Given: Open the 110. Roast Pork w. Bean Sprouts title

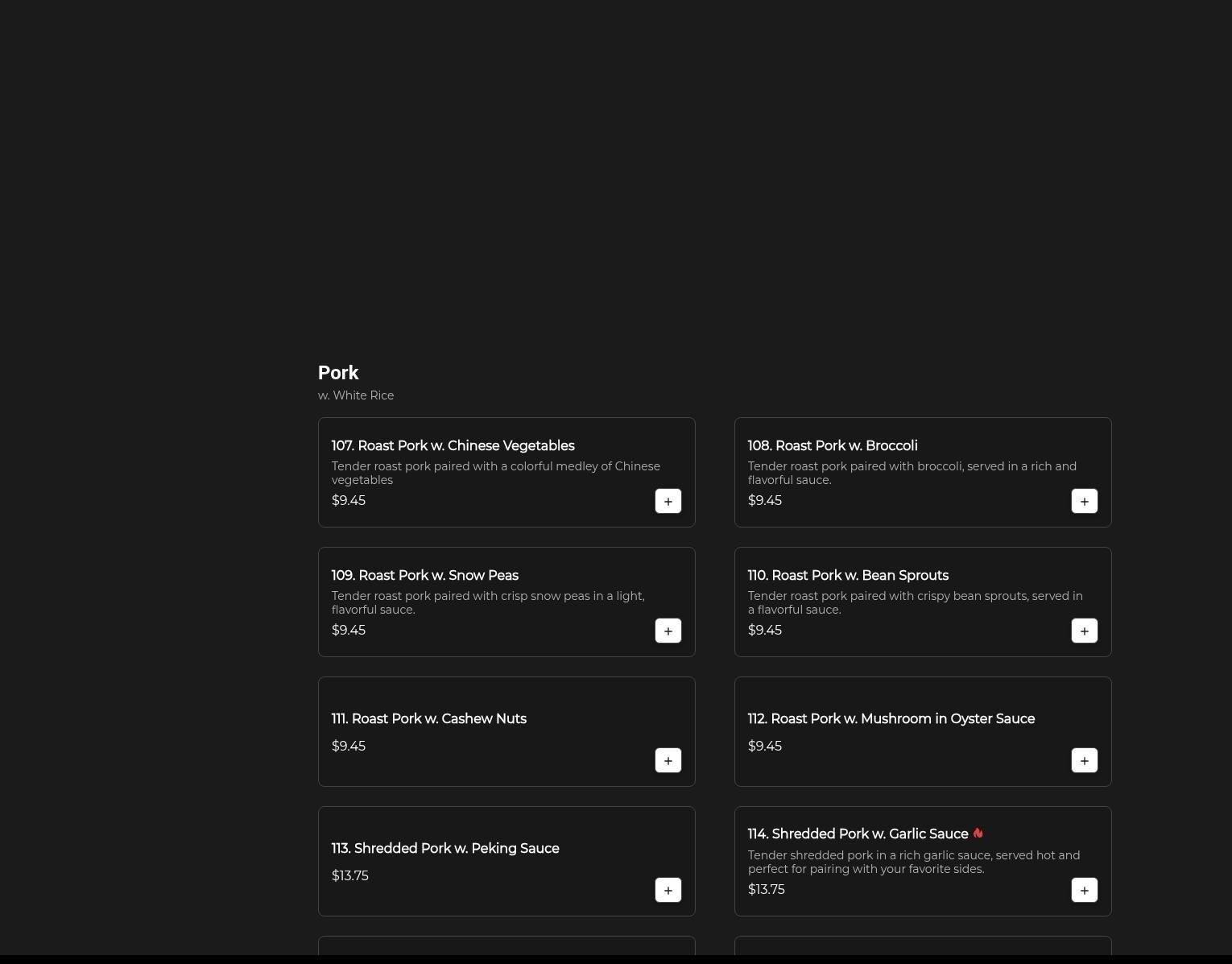Looking at the screenshot, I should coord(848,576).
